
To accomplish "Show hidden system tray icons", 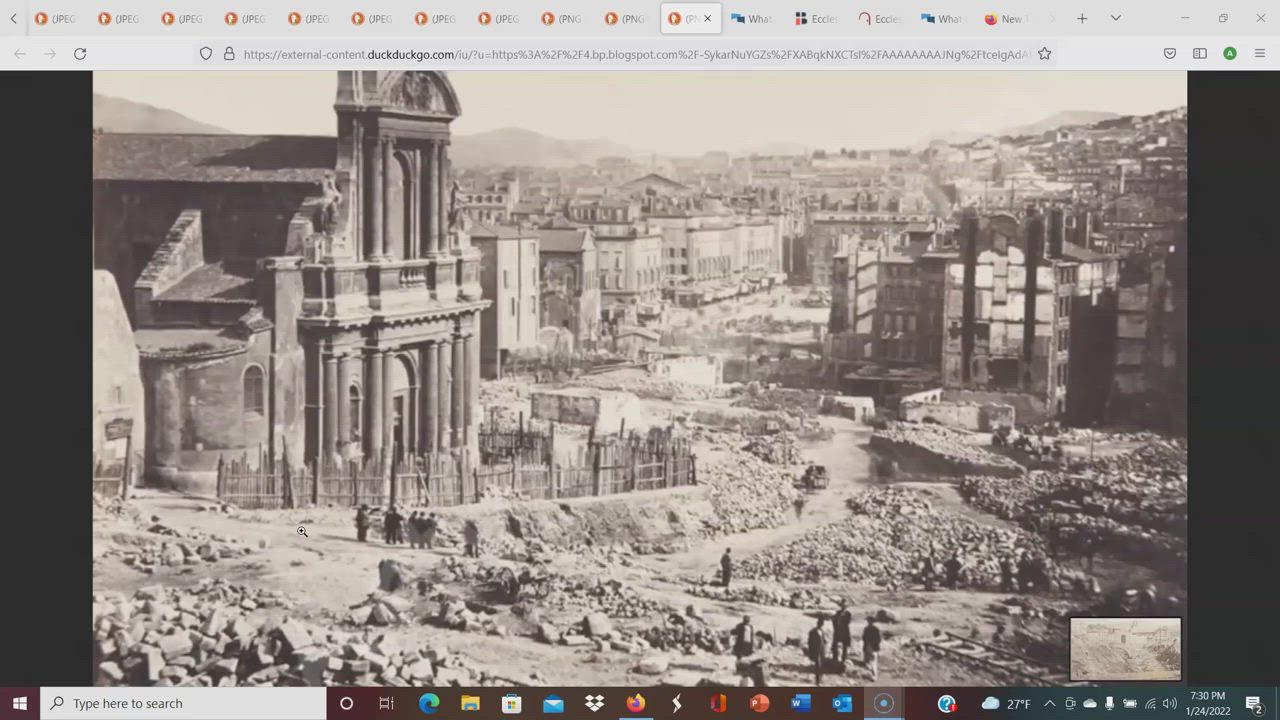I will [x=1049, y=703].
